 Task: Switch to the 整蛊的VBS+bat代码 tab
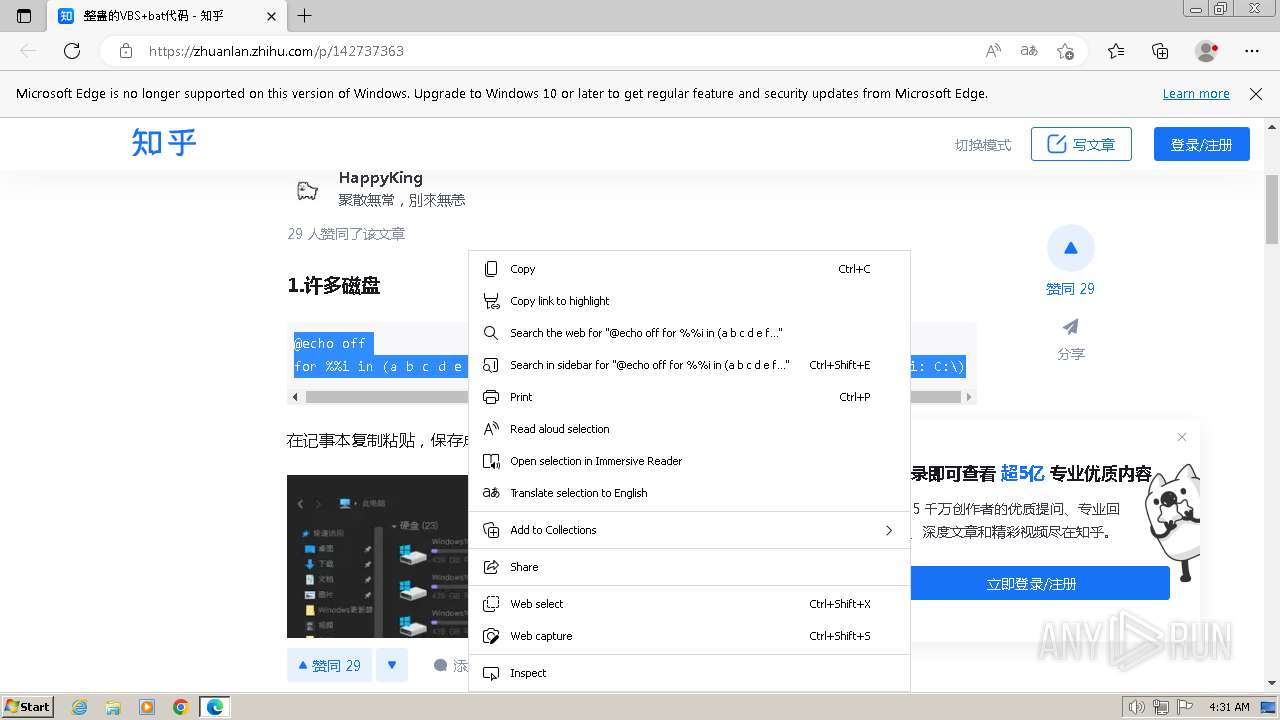[167, 16]
